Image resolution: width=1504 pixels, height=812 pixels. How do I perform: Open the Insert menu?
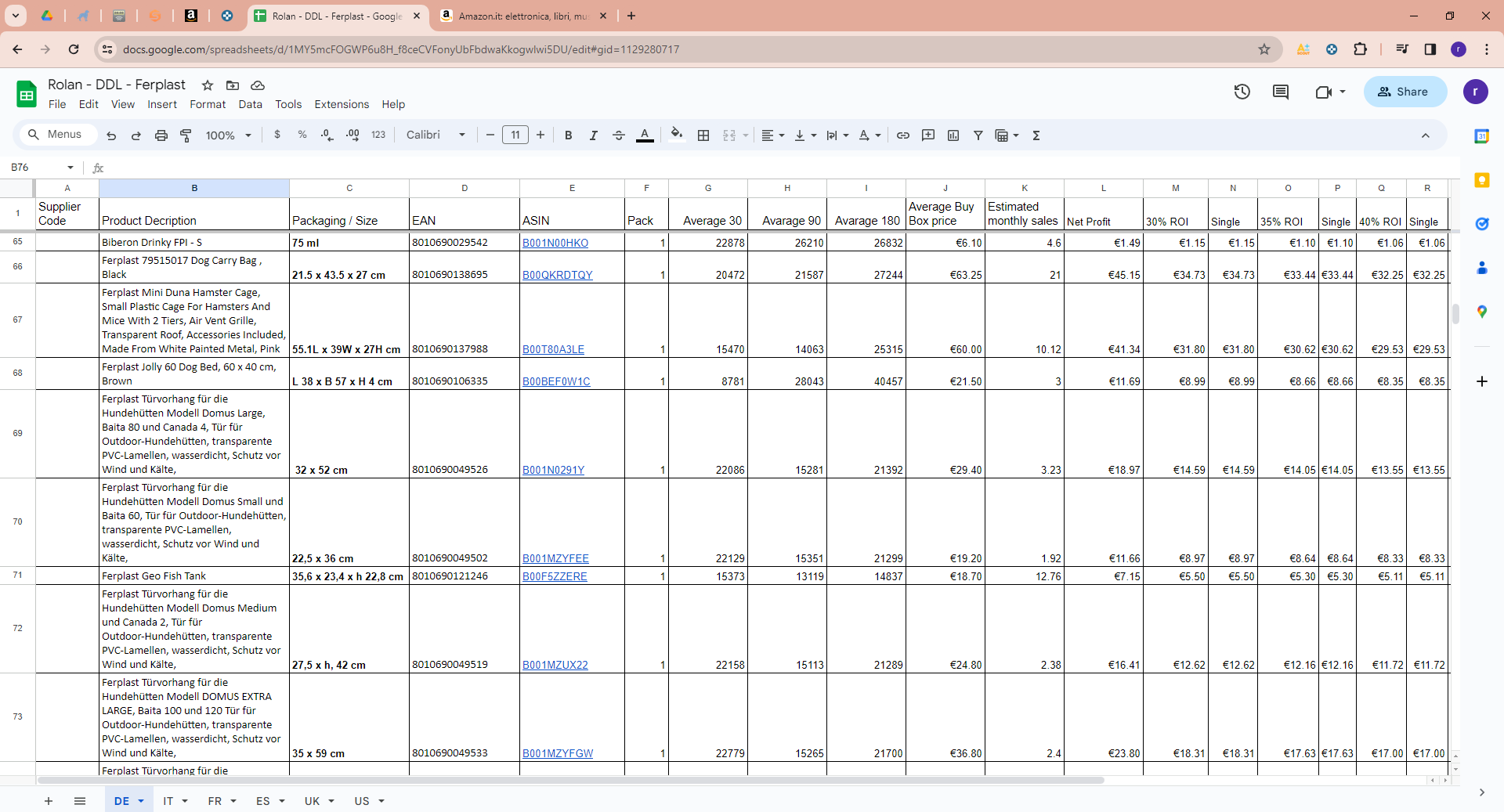(162, 104)
